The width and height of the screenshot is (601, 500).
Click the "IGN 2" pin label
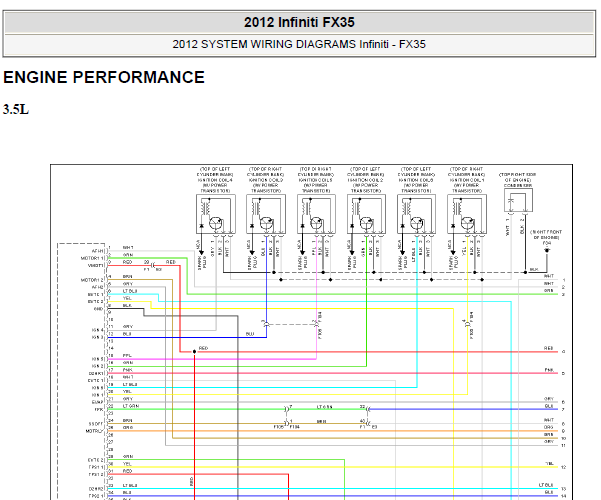tap(97, 366)
